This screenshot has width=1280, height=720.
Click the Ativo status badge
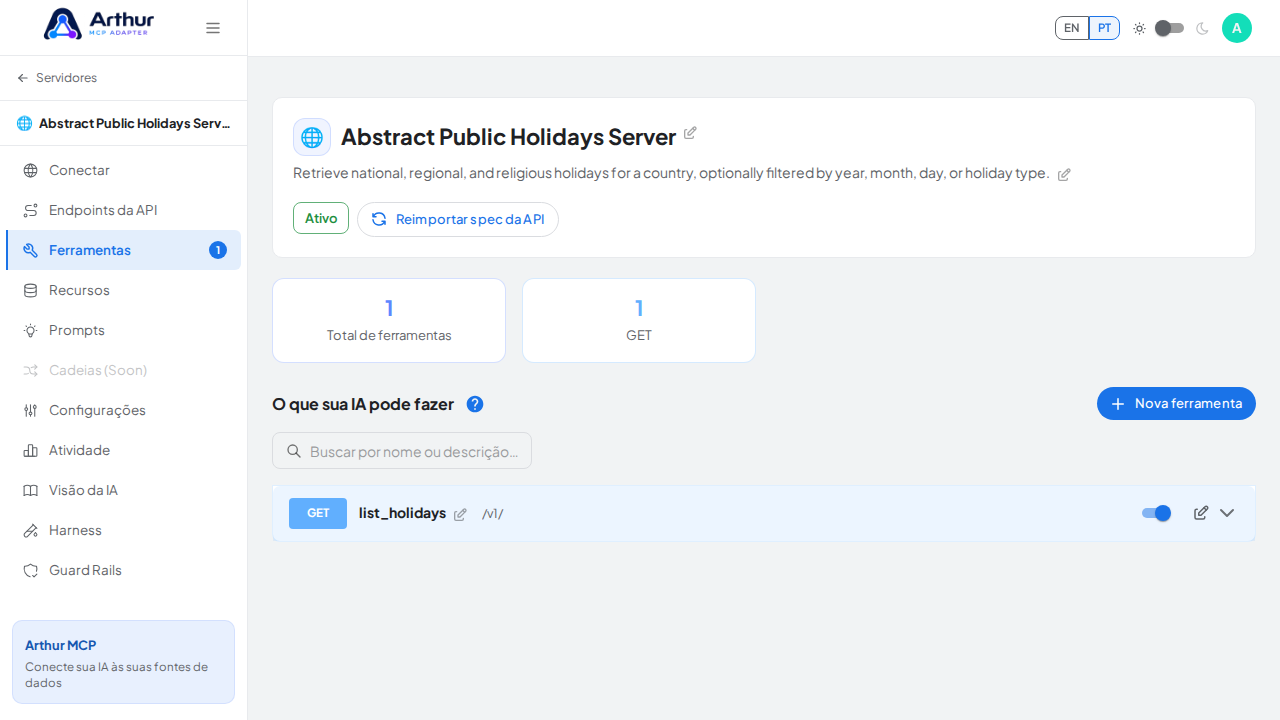(x=321, y=218)
